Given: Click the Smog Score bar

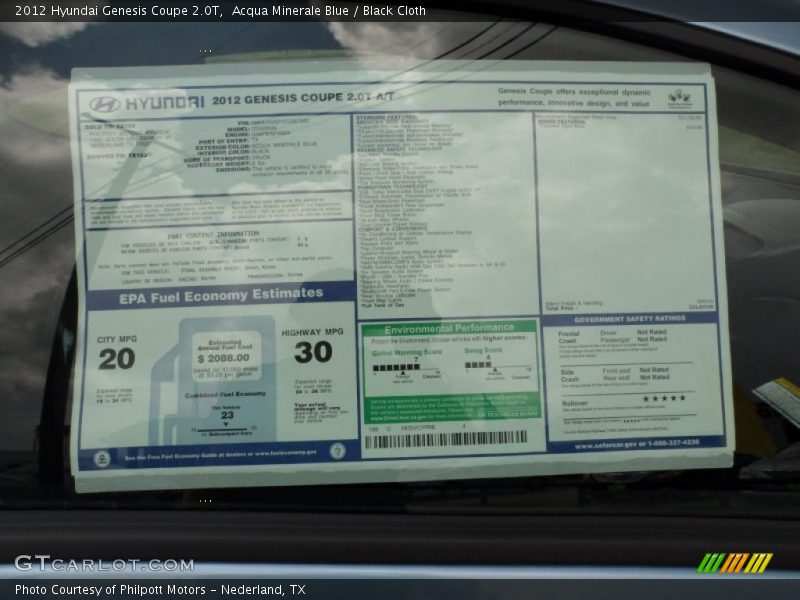Looking at the screenshot, I should [x=497, y=365].
